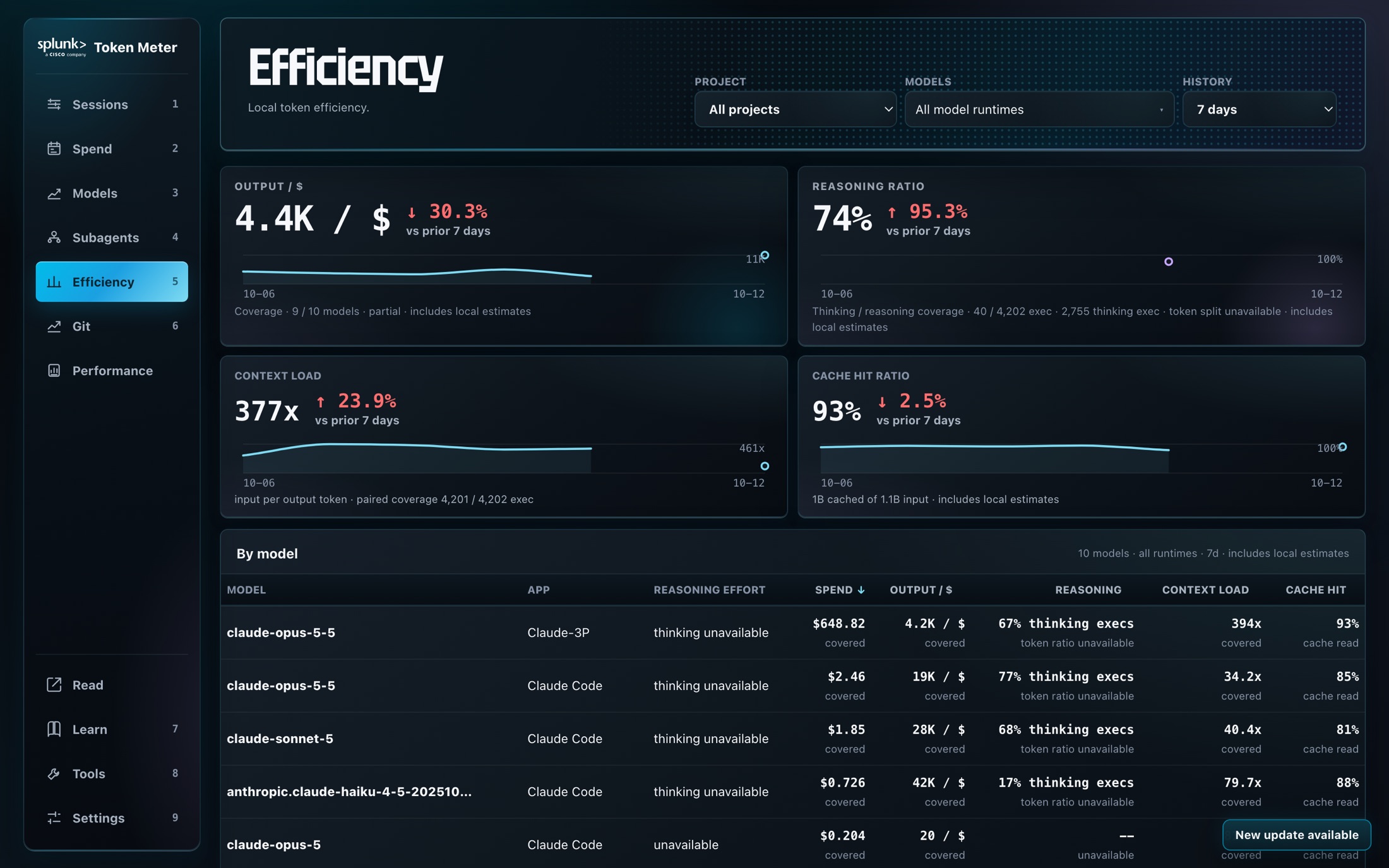
Task: Click the $1.85 spend value
Action: [846, 729]
